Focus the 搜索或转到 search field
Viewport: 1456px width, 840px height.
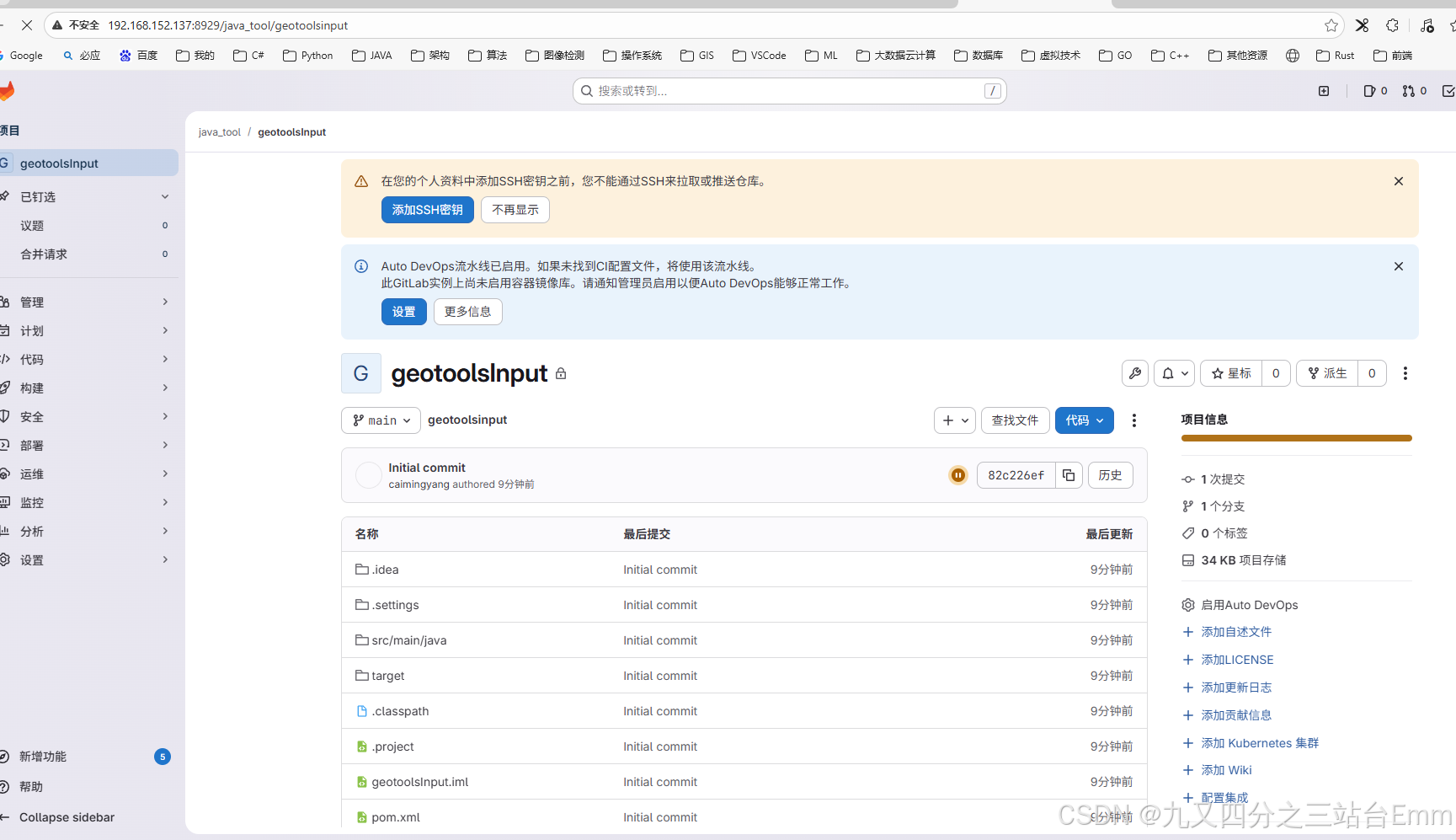tap(790, 91)
